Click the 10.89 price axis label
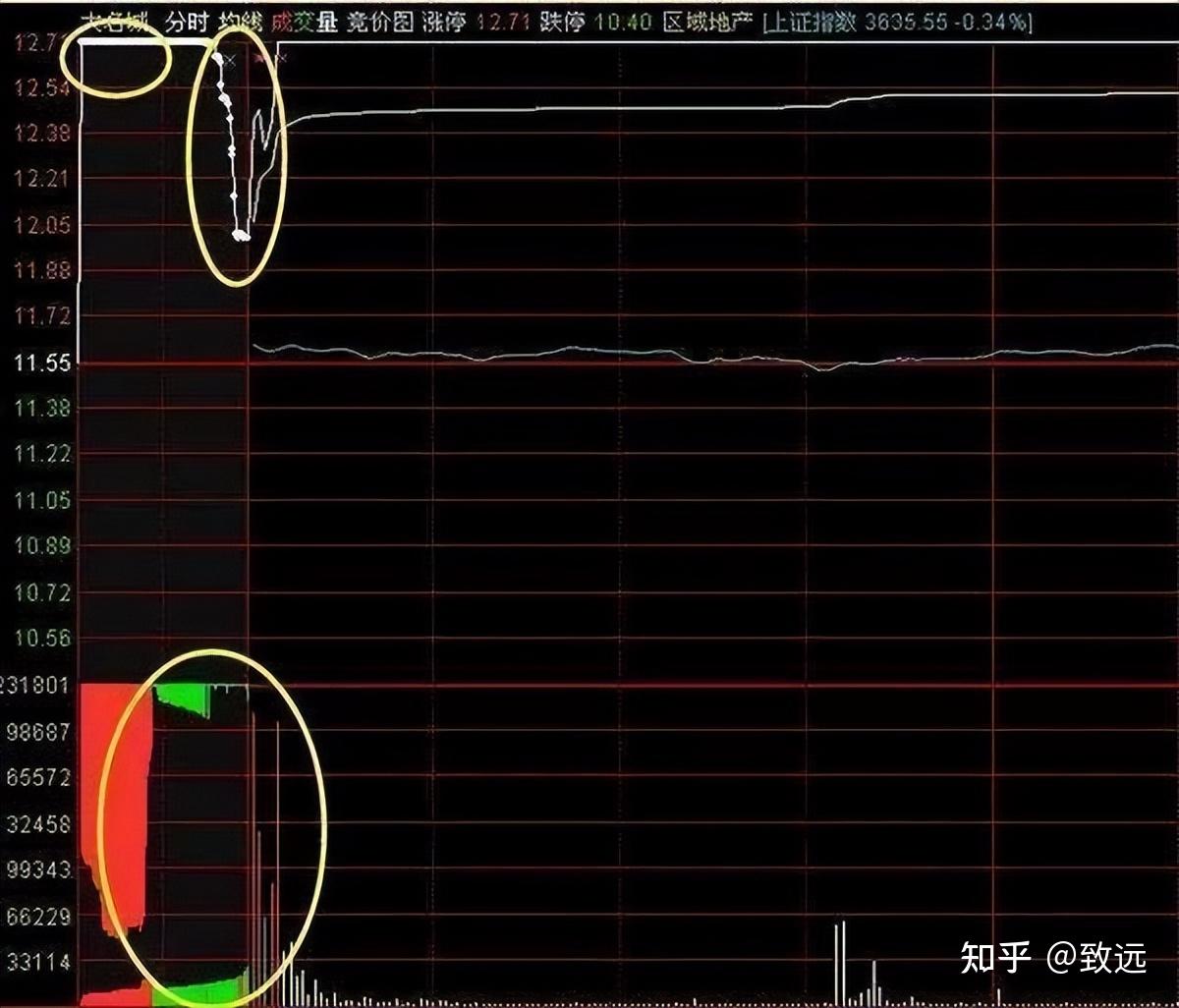 (41, 546)
